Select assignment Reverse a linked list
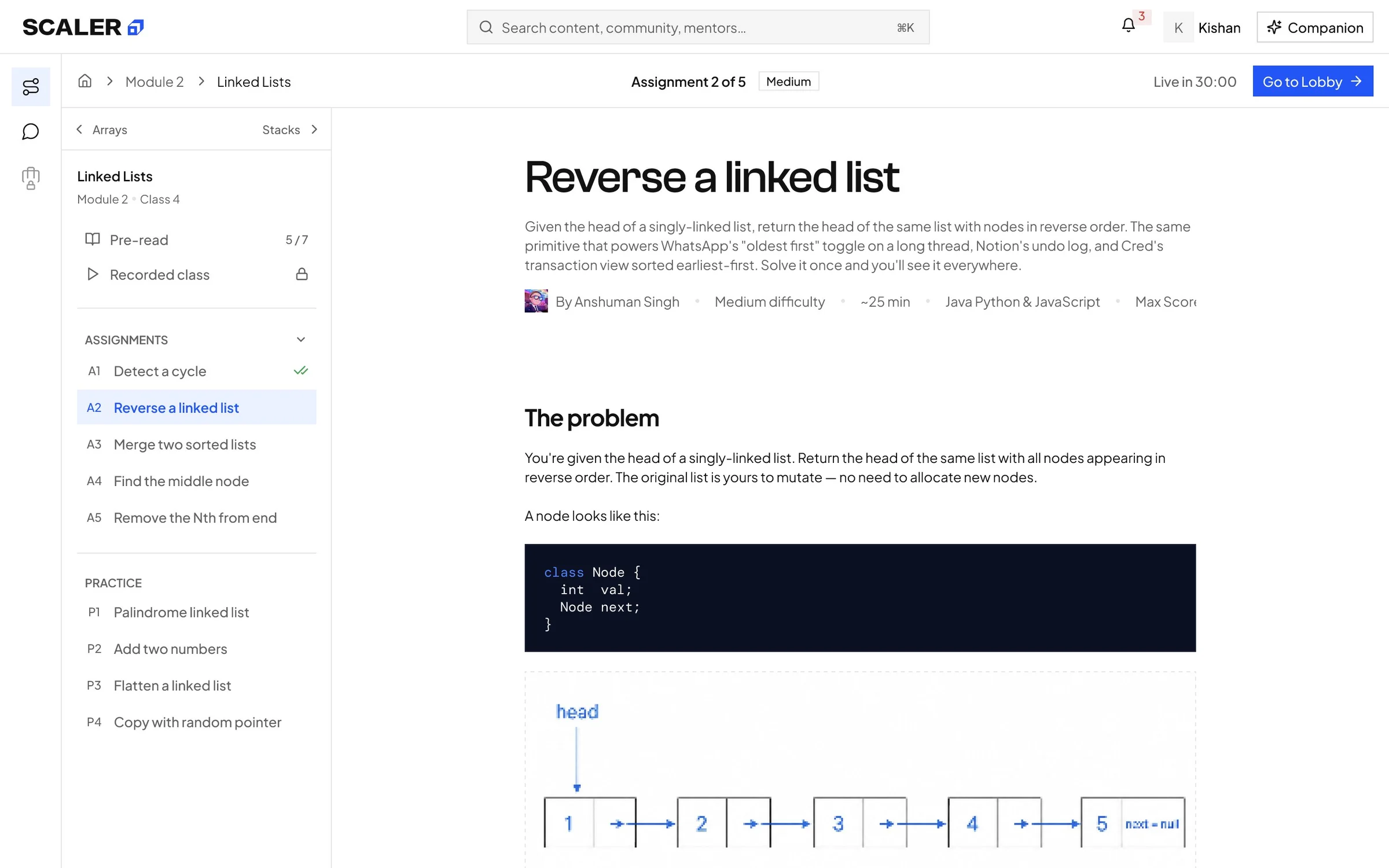Screen dimensions: 1389x868 coord(197,407)
